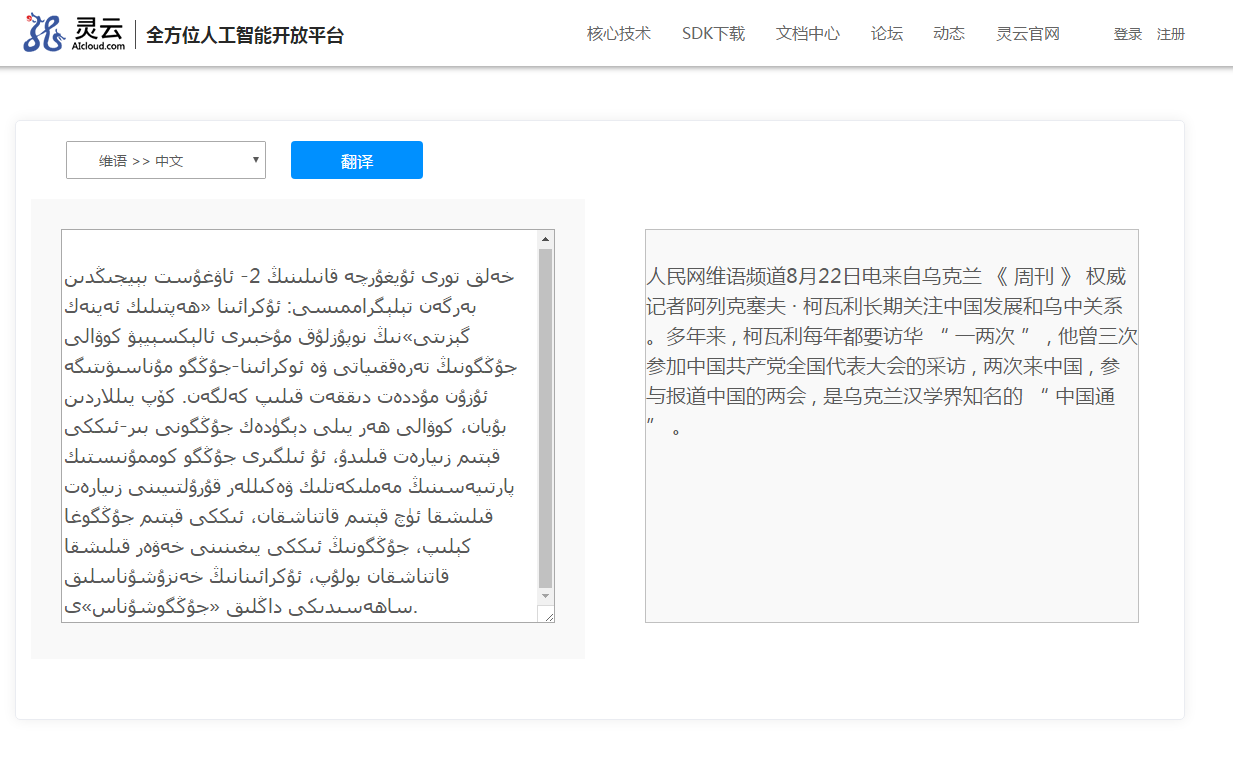
Task: Click the source text box scrollbar thumb
Action: (x=545, y=418)
